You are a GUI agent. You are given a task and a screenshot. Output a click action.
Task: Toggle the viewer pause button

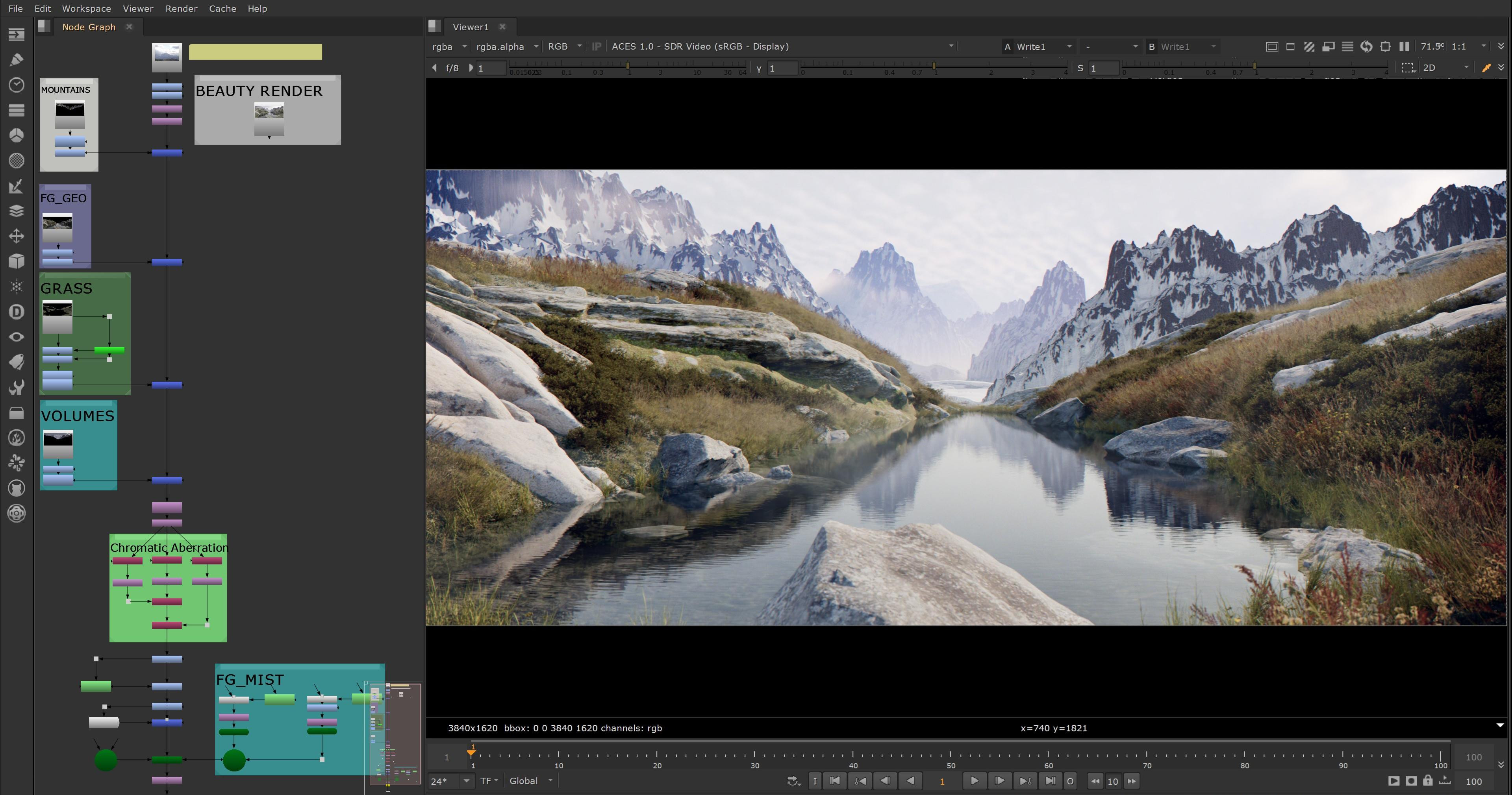click(1404, 46)
